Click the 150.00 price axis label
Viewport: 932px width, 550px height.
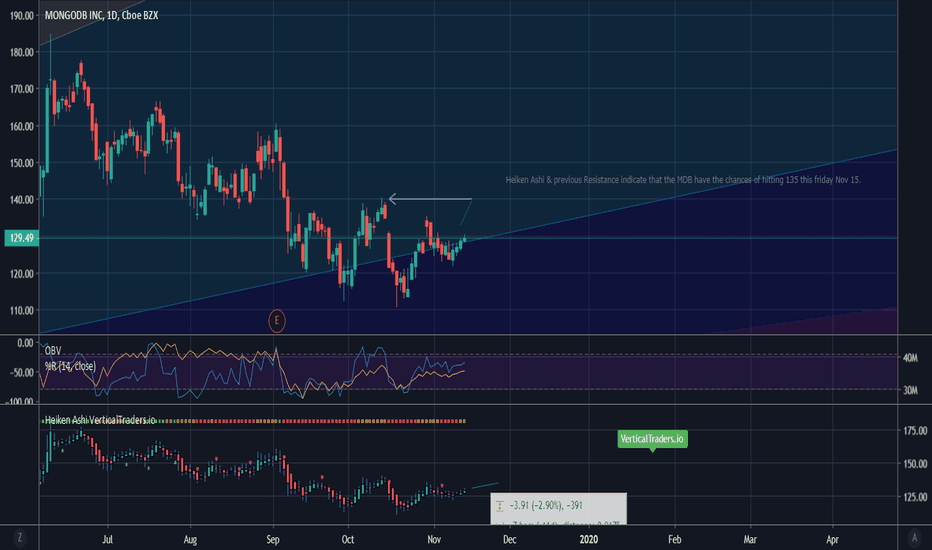[22, 163]
